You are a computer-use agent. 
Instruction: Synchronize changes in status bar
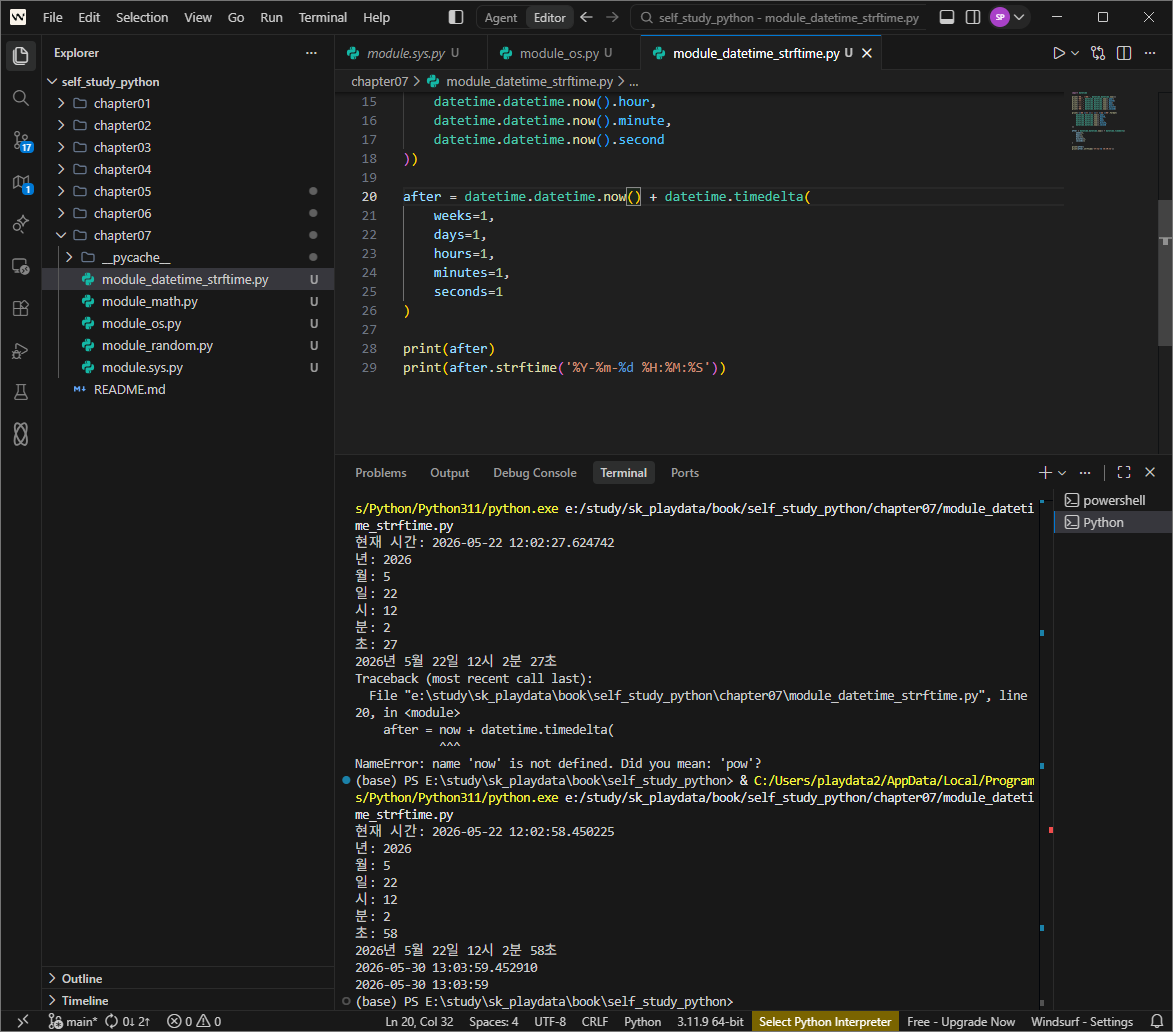(x=127, y=1021)
